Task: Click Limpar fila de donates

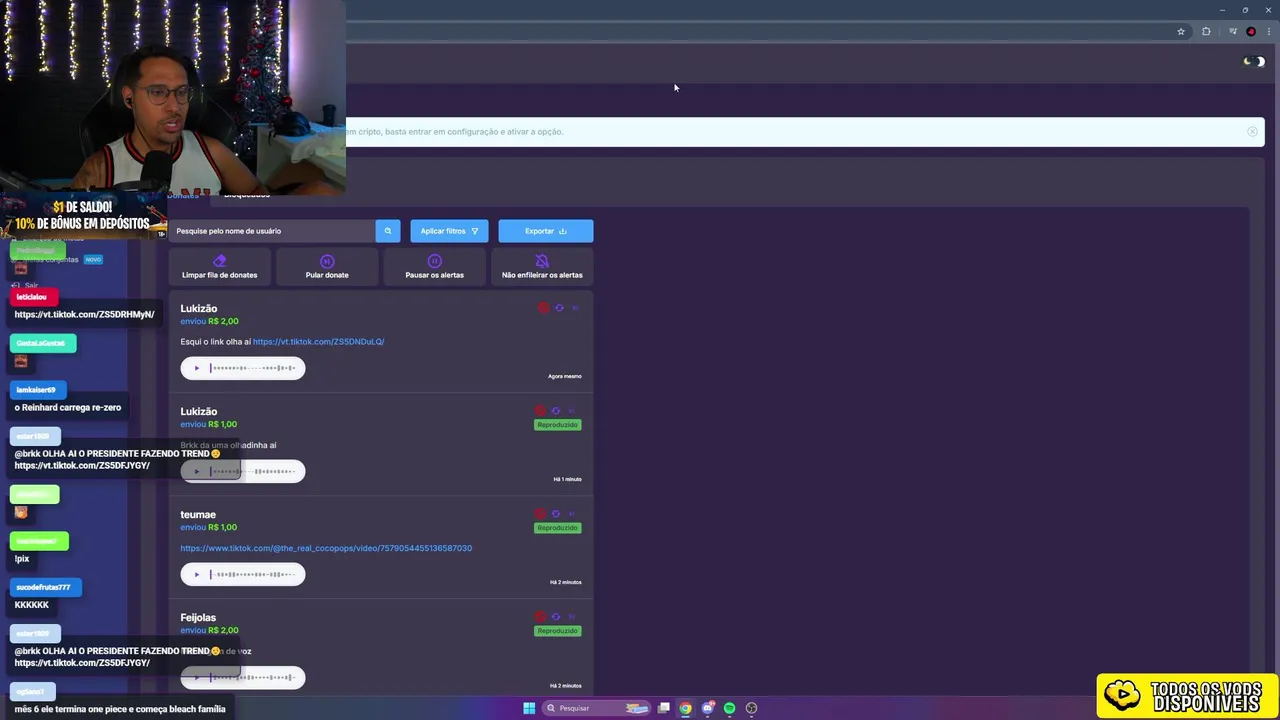Action: tap(220, 266)
